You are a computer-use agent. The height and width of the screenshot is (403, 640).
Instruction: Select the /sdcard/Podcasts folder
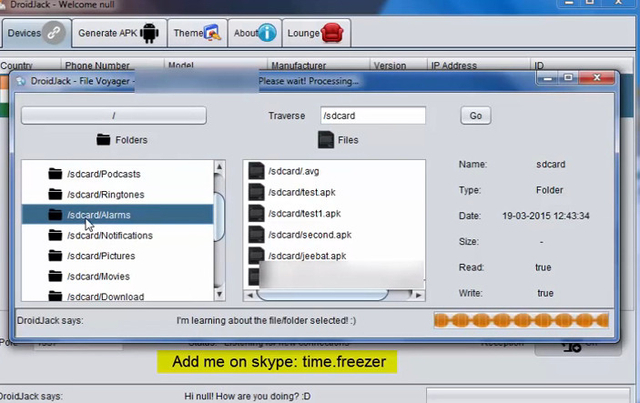(x=118, y=174)
